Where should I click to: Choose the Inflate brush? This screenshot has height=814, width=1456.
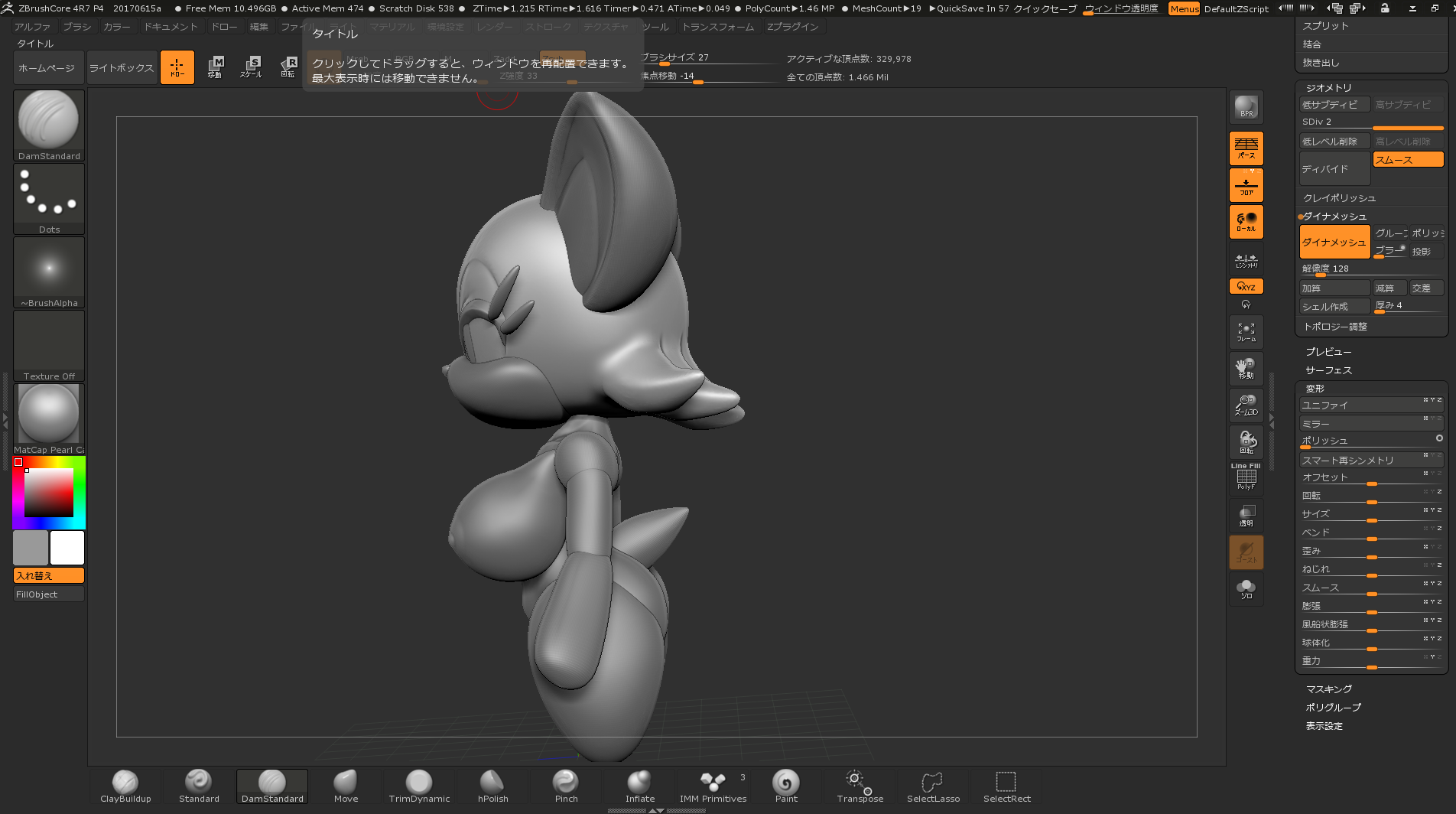click(x=639, y=786)
